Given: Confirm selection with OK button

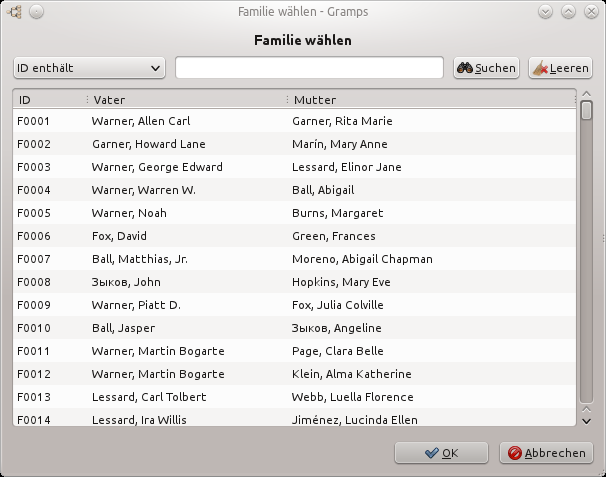Looking at the screenshot, I should point(441,453).
